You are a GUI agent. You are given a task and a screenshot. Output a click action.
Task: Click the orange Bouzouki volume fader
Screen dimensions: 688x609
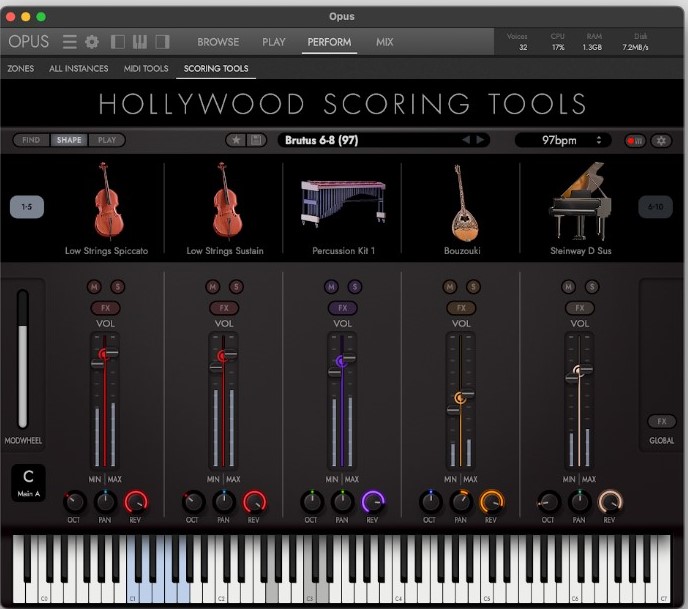pyautogui.click(x=460, y=398)
